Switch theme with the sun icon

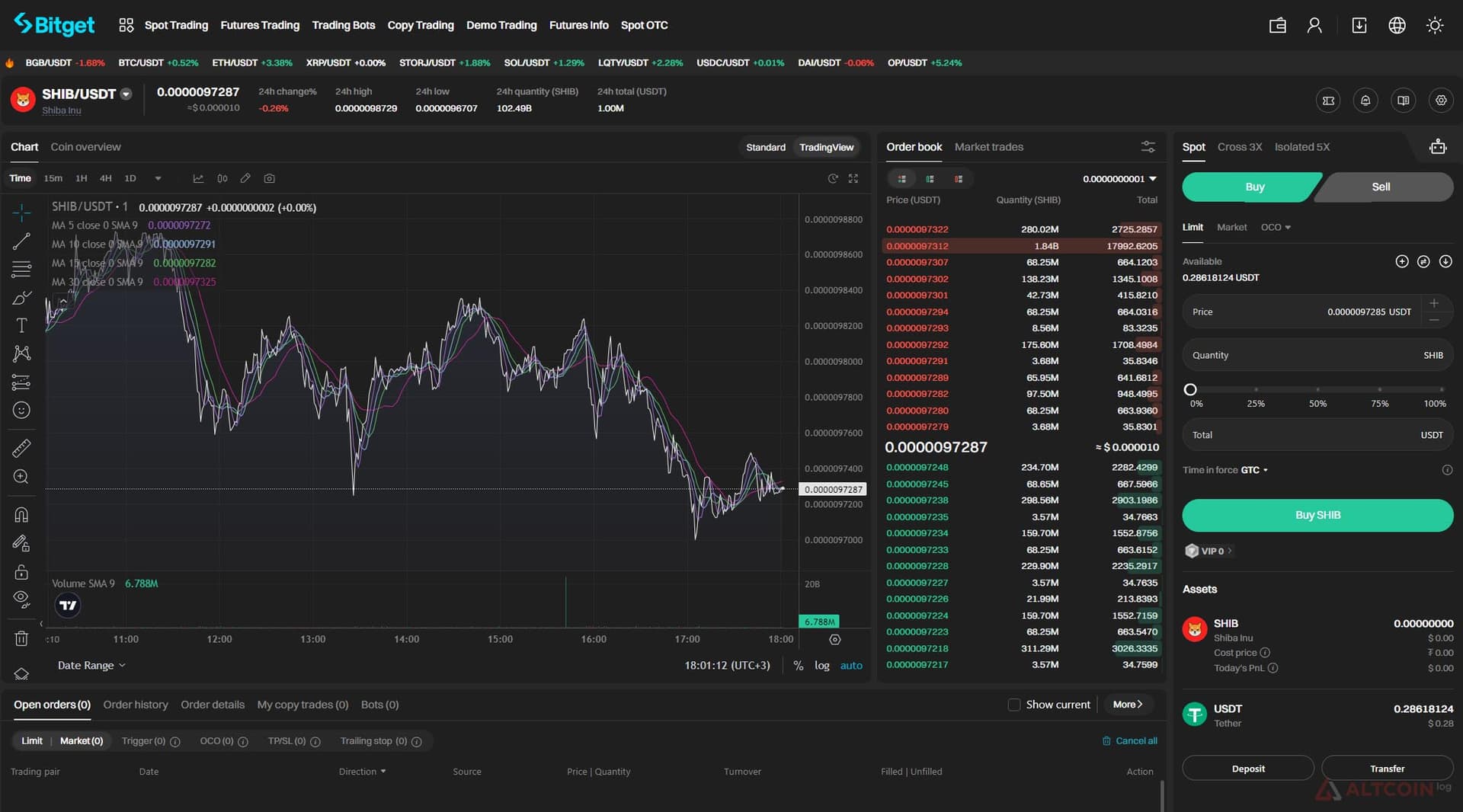tap(1435, 25)
